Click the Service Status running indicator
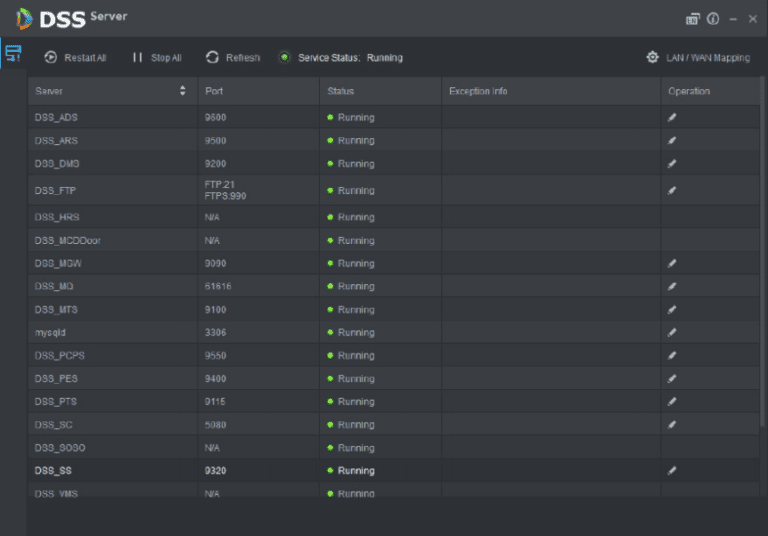This screenshot has width=768, height=536. click(x=285, y=58)
